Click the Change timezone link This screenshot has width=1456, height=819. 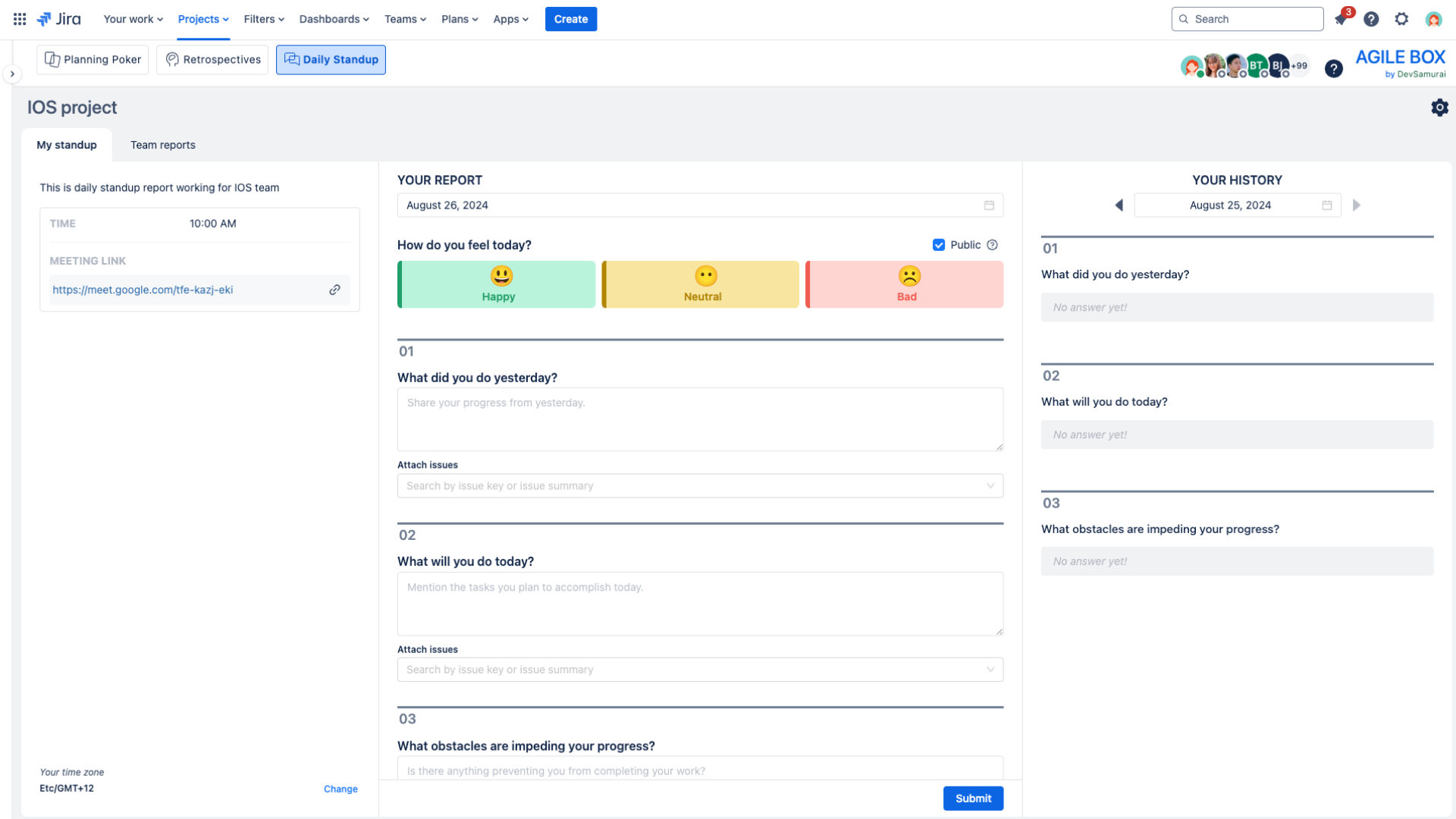point(340,788)
